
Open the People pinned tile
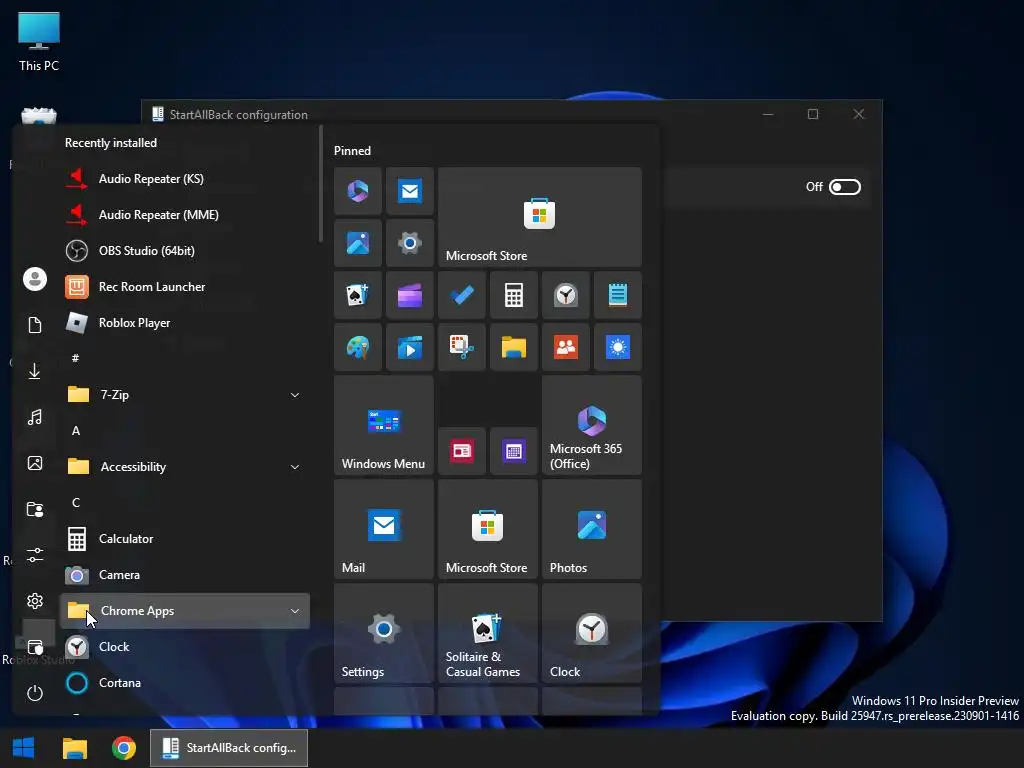[x=566, y=347]
